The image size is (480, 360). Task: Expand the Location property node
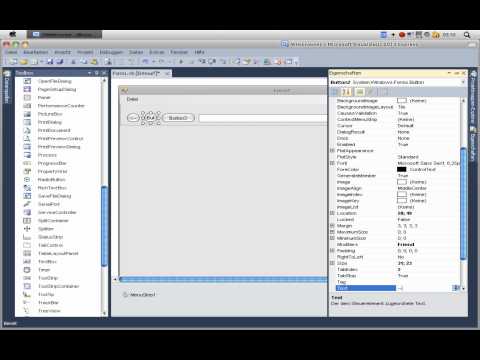332,213
